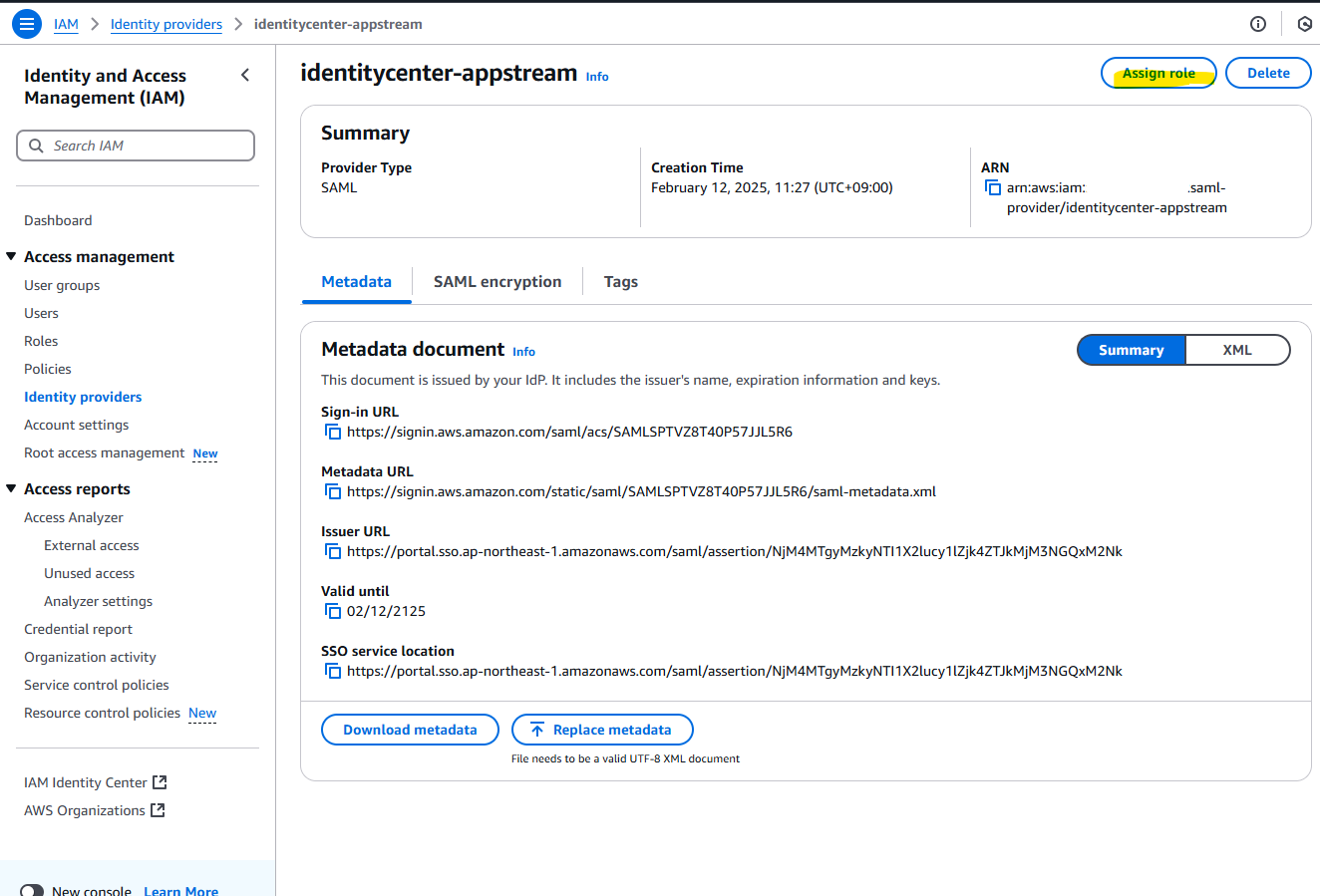Open Resource control policies in sidebar

click(102, 713)
